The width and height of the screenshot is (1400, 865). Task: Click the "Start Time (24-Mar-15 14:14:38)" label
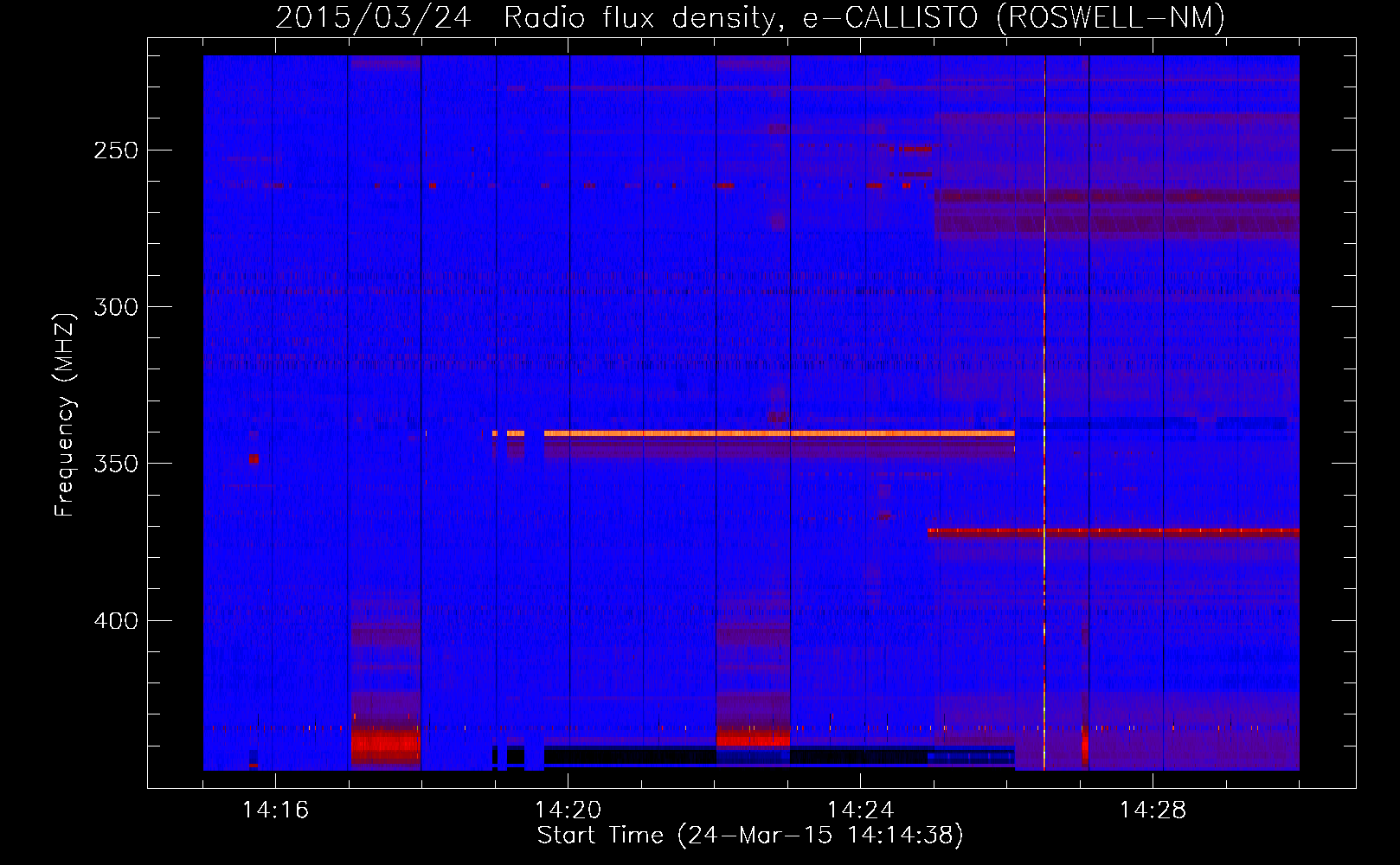tap(750, 836)
